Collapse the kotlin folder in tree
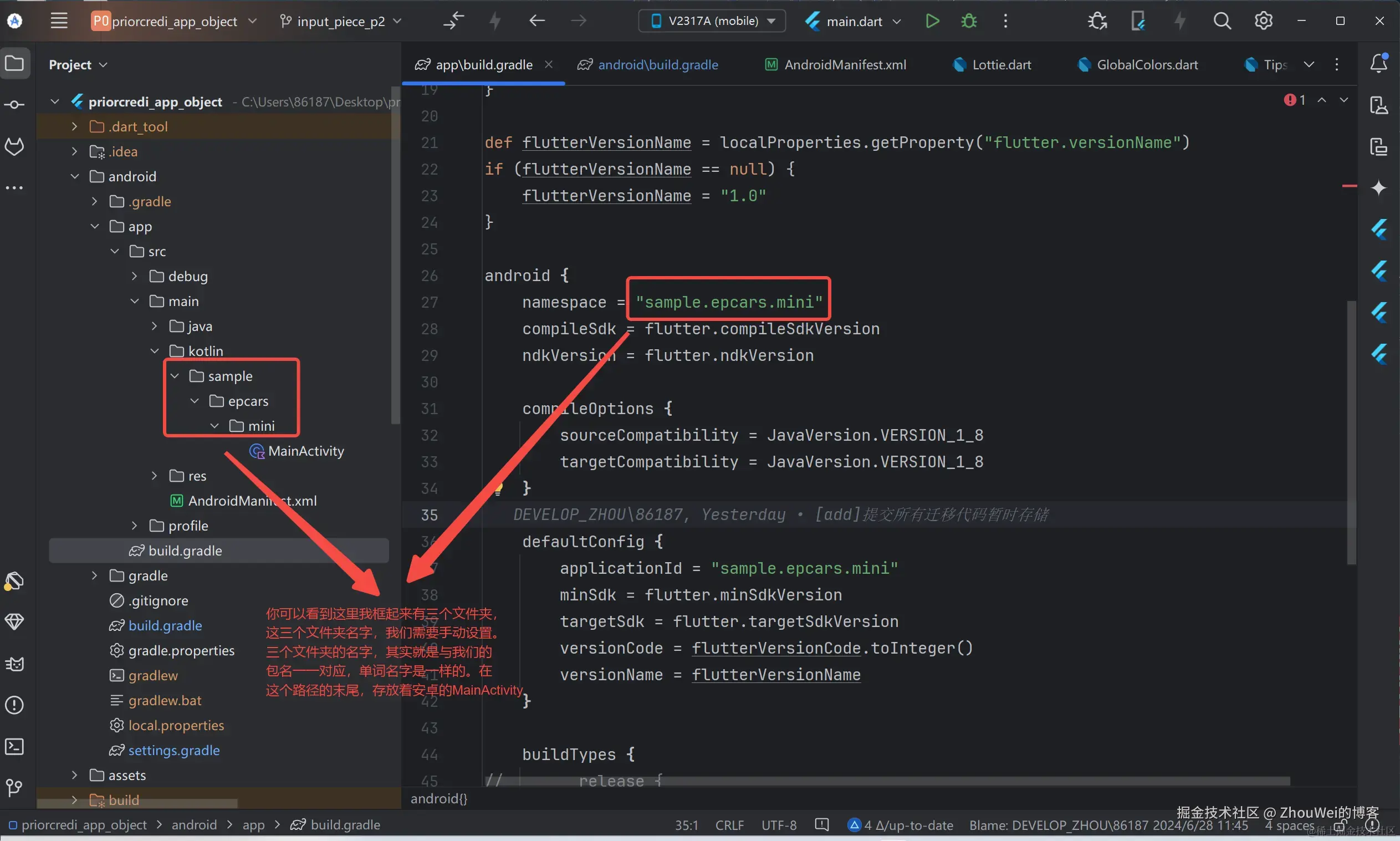Screen dimensions: 1400x841 click(x=155, y=351)
